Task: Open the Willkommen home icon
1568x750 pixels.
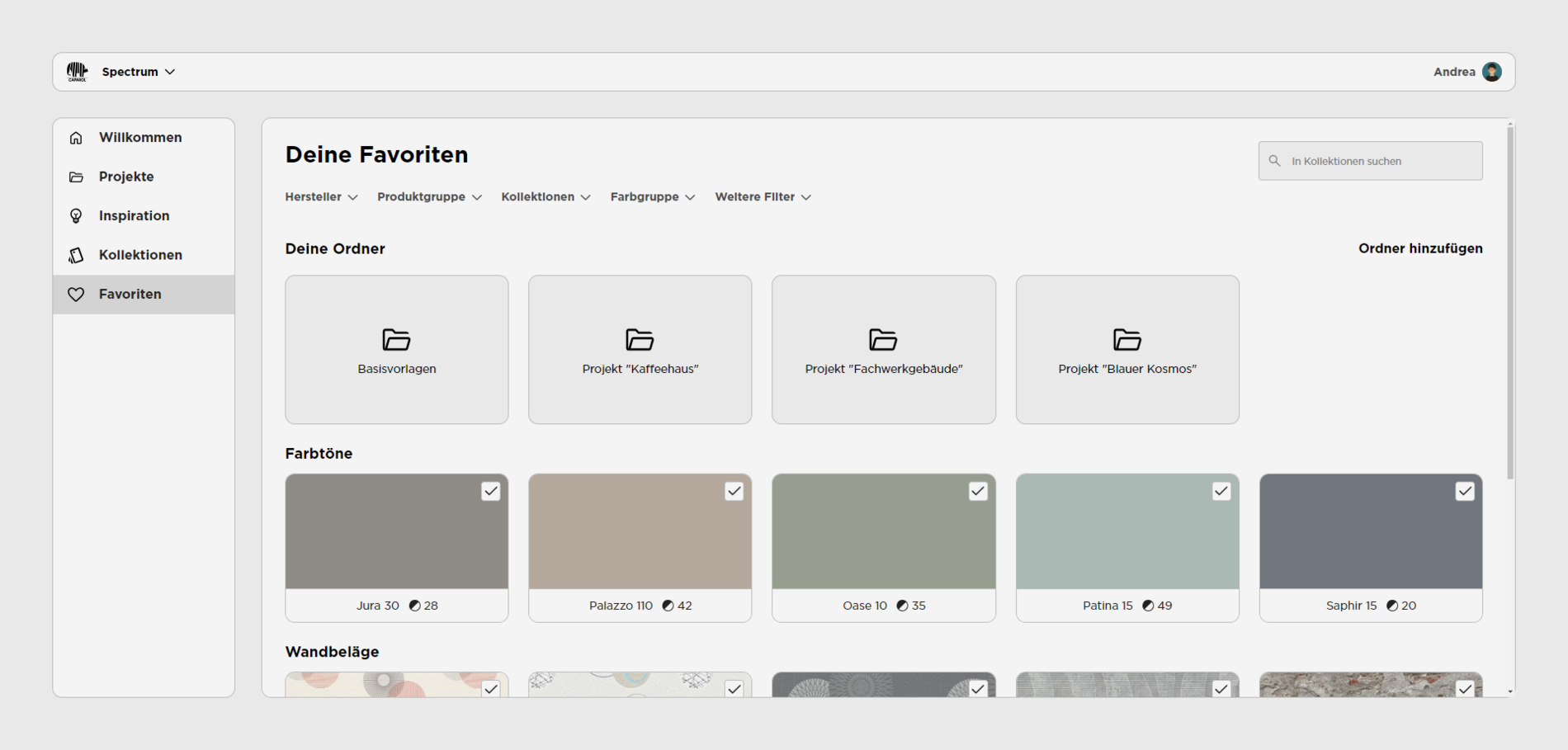Action: pos(75,137)
